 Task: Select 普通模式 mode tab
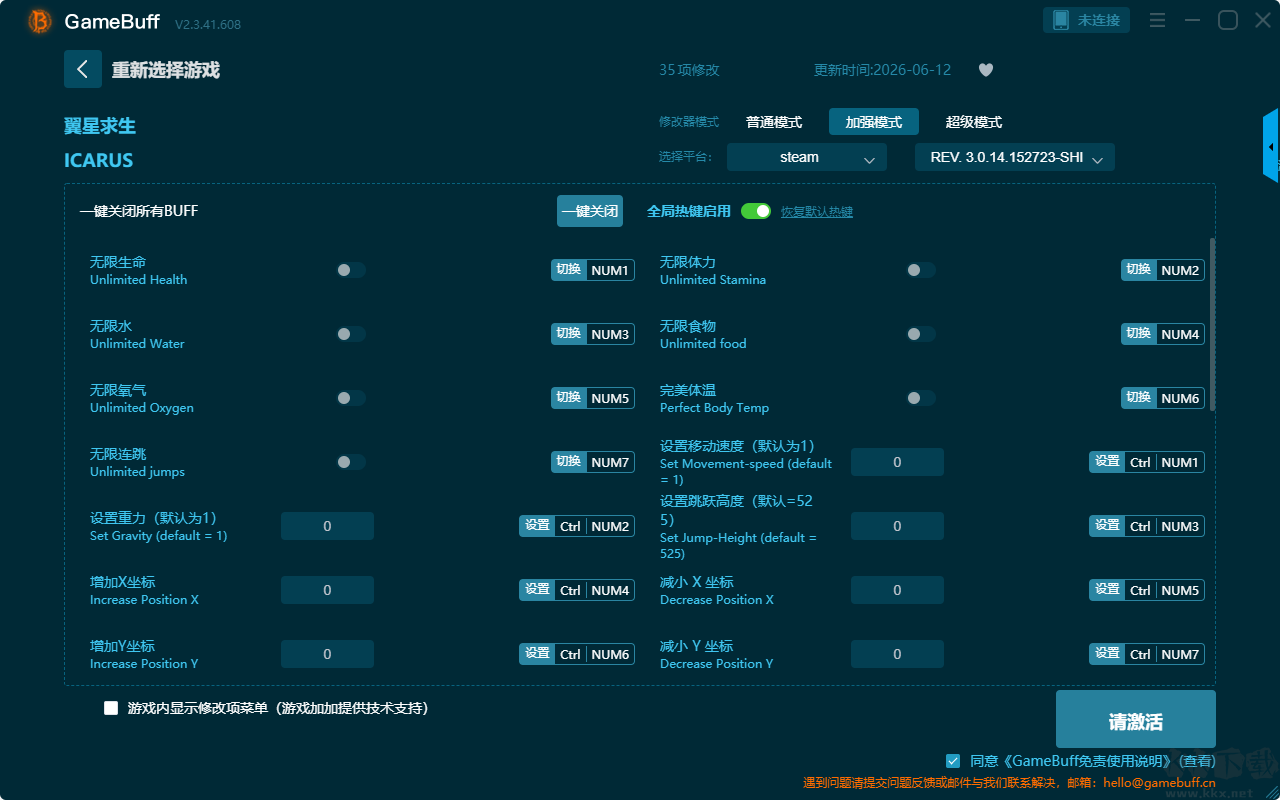pyautogui.click(x=774, y=122)
